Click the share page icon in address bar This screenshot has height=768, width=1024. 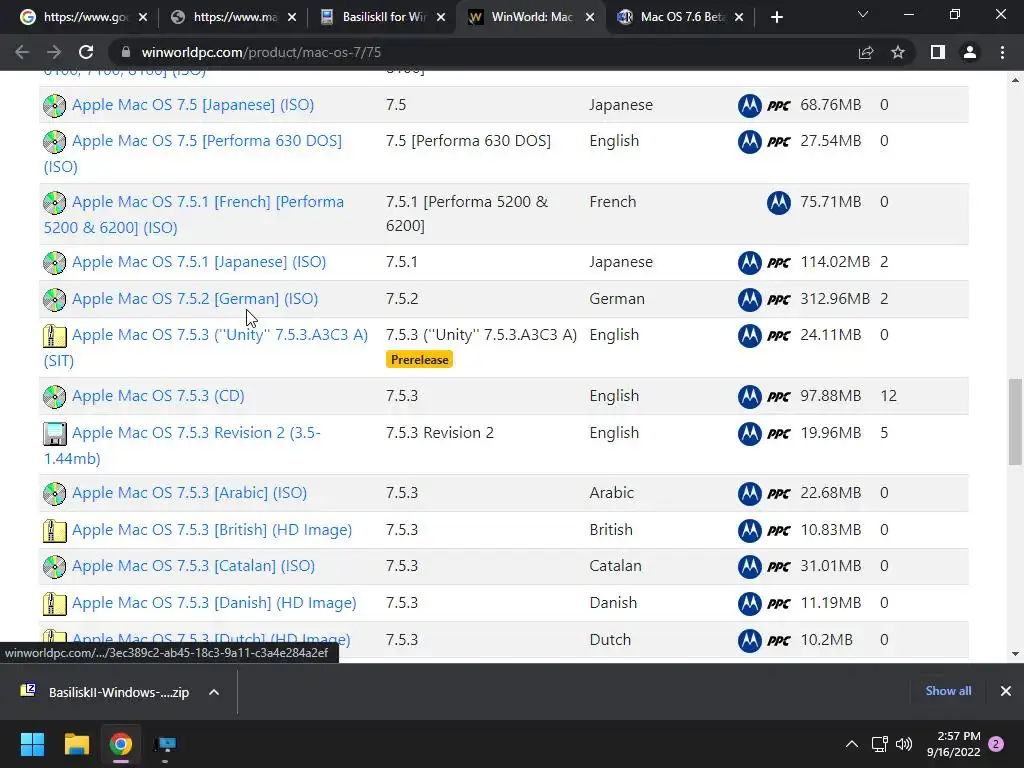(866, 52)
